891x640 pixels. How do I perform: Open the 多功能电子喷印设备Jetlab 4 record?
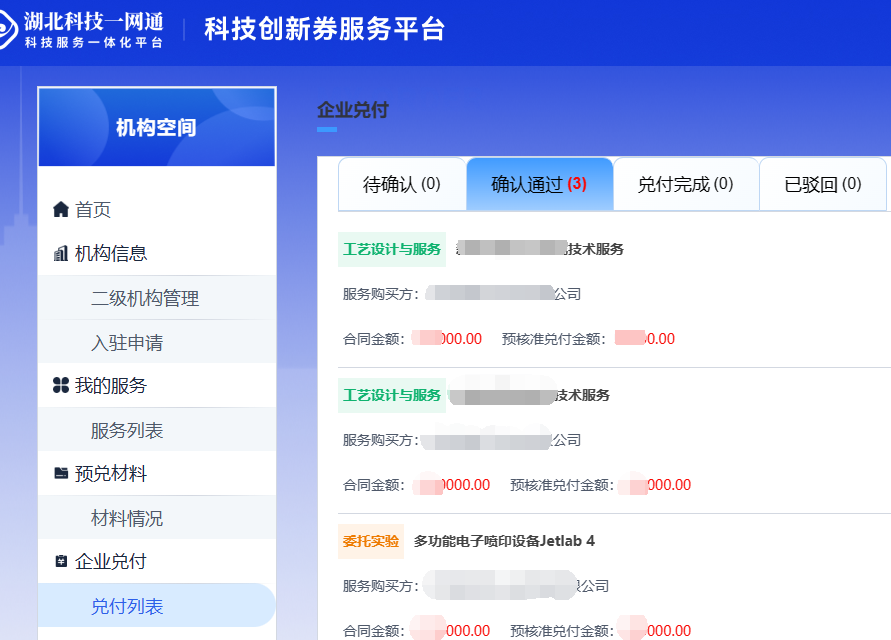click(504, 541)
